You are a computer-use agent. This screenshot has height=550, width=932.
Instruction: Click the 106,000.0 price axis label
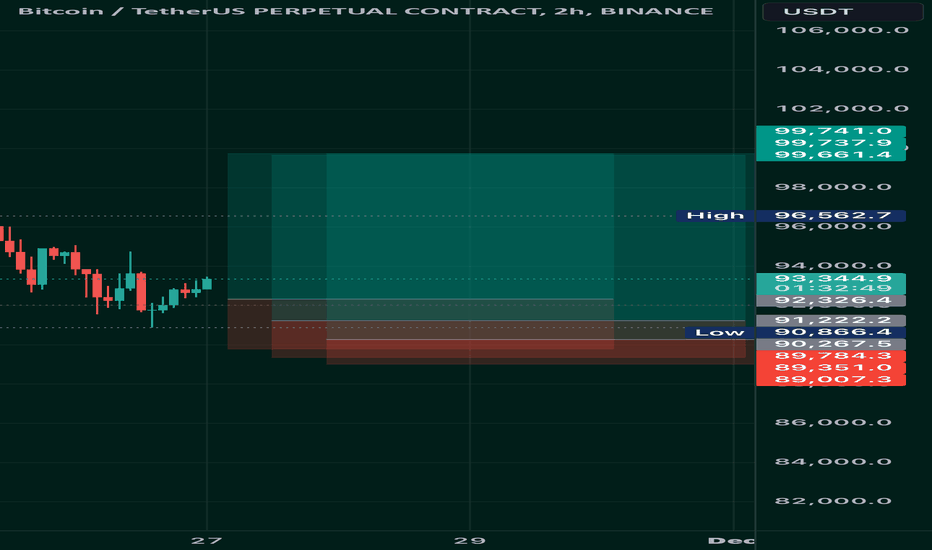[842, 30]
